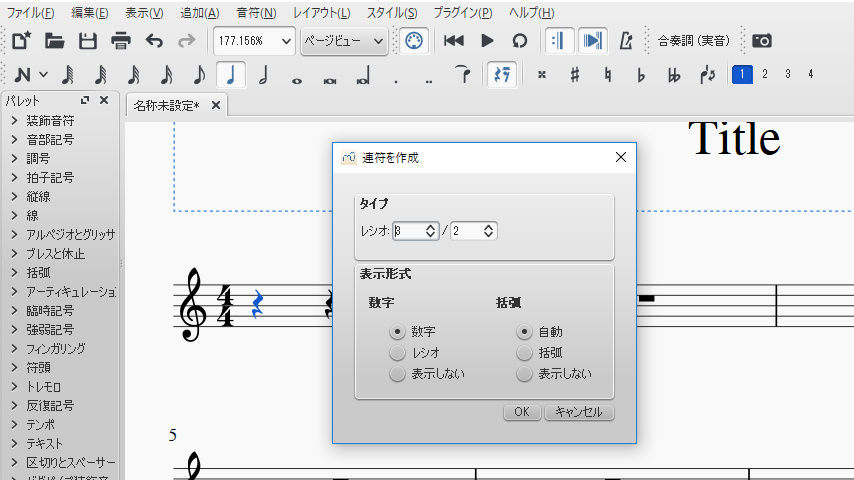Image resolution: width=854 pixels, height=480 pixels.
Task: Select the longa note duration
Action: (x=363, y=76)
